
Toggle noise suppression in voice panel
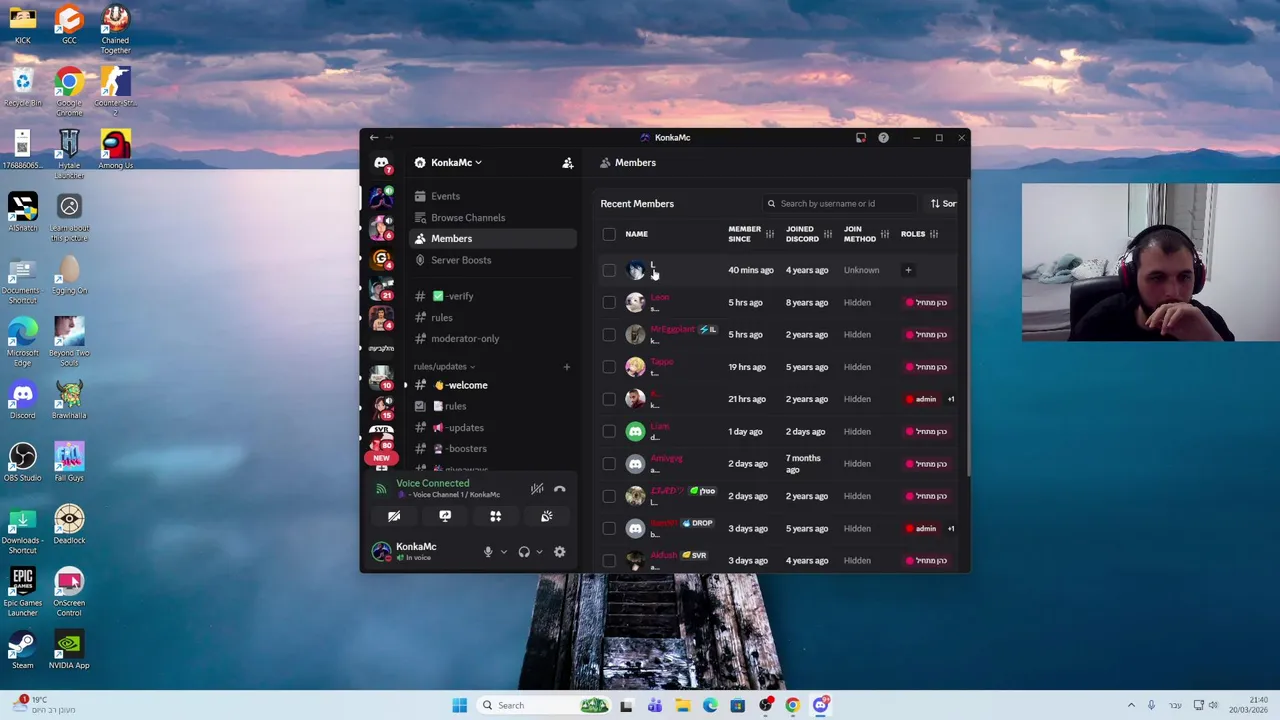tap(537, 489)
